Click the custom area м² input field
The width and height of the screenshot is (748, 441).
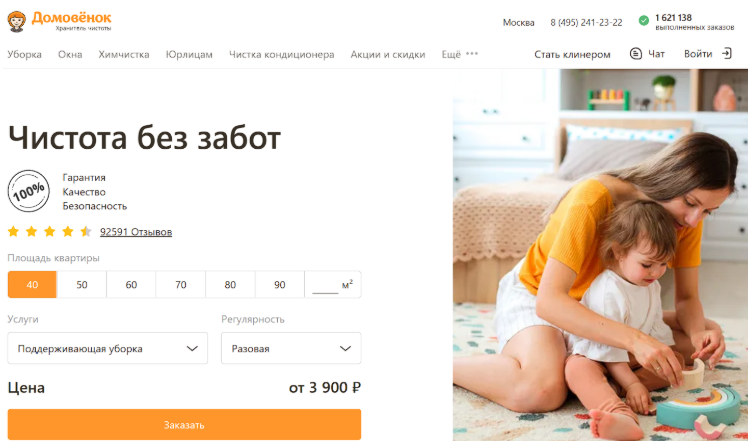pyautogui.click(x=332, y=284)
